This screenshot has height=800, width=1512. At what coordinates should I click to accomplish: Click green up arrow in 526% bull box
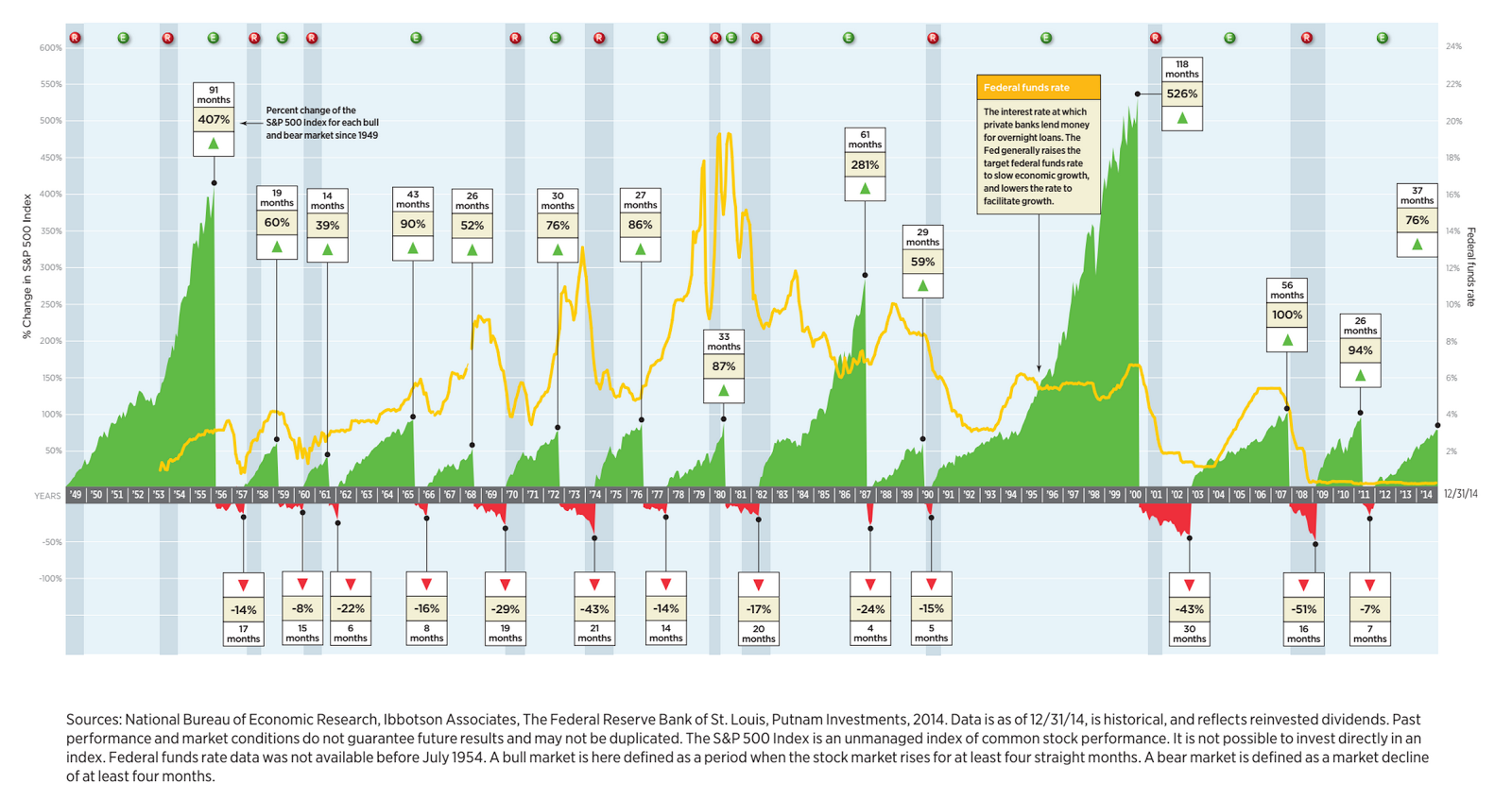pos(1182,118)
